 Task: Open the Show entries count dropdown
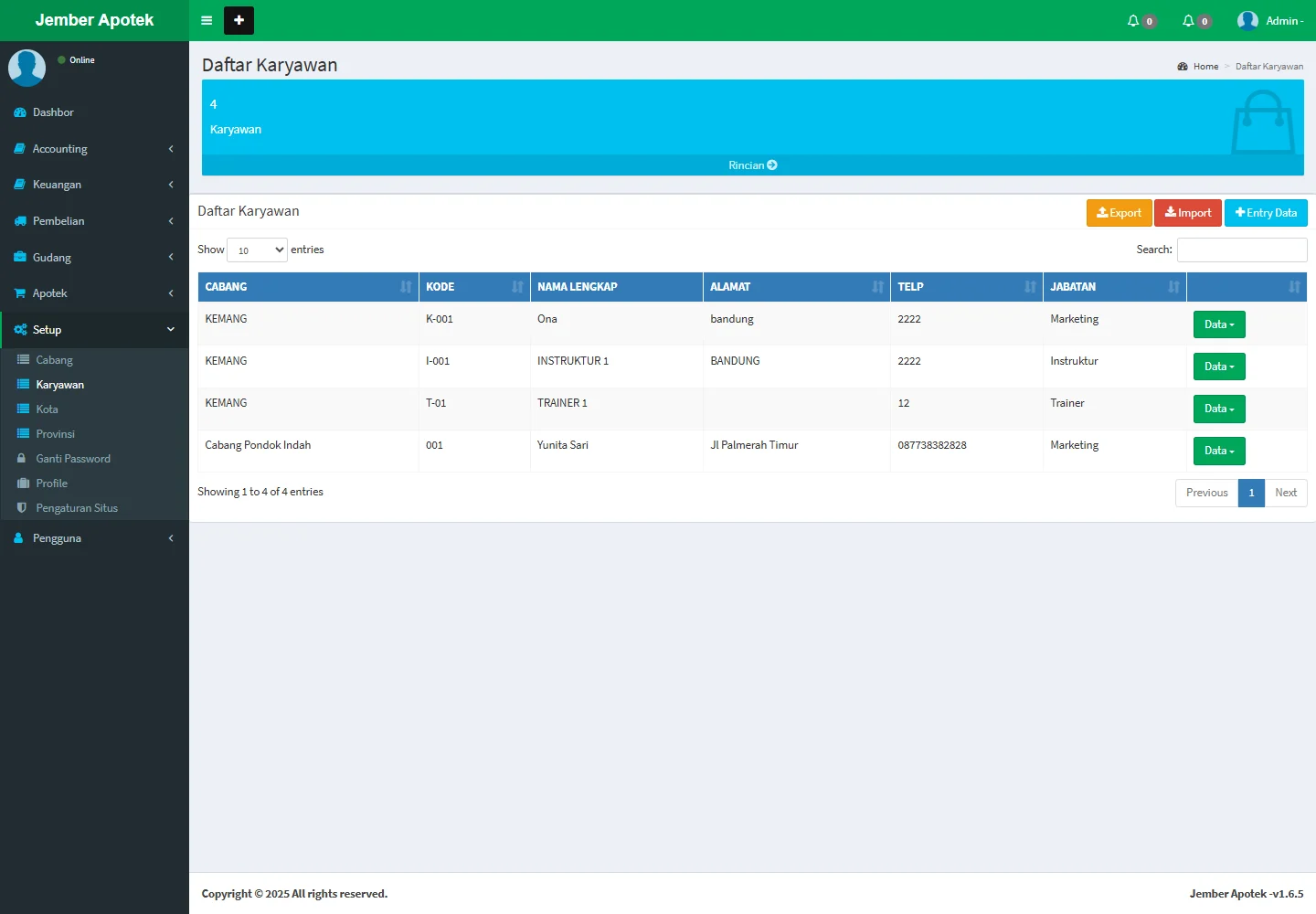[x=257, y=250]
